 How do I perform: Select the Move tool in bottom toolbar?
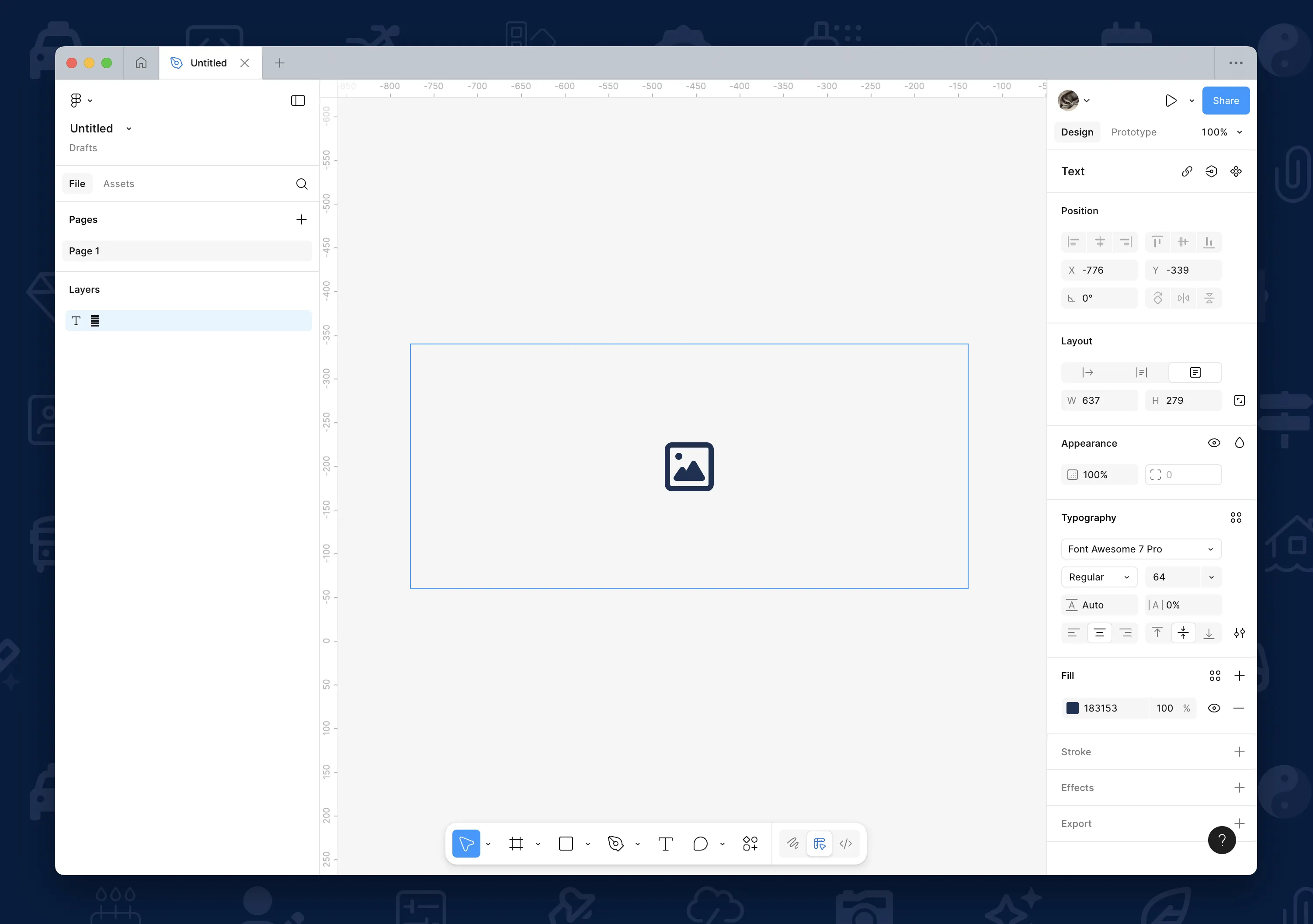pos(466,844)
